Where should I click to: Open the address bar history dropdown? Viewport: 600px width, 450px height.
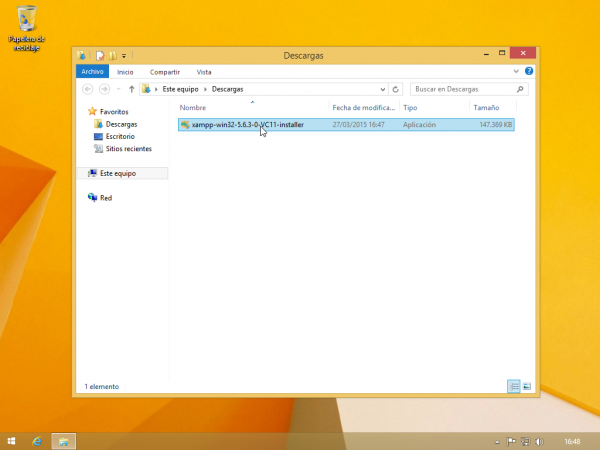[382, 90]
